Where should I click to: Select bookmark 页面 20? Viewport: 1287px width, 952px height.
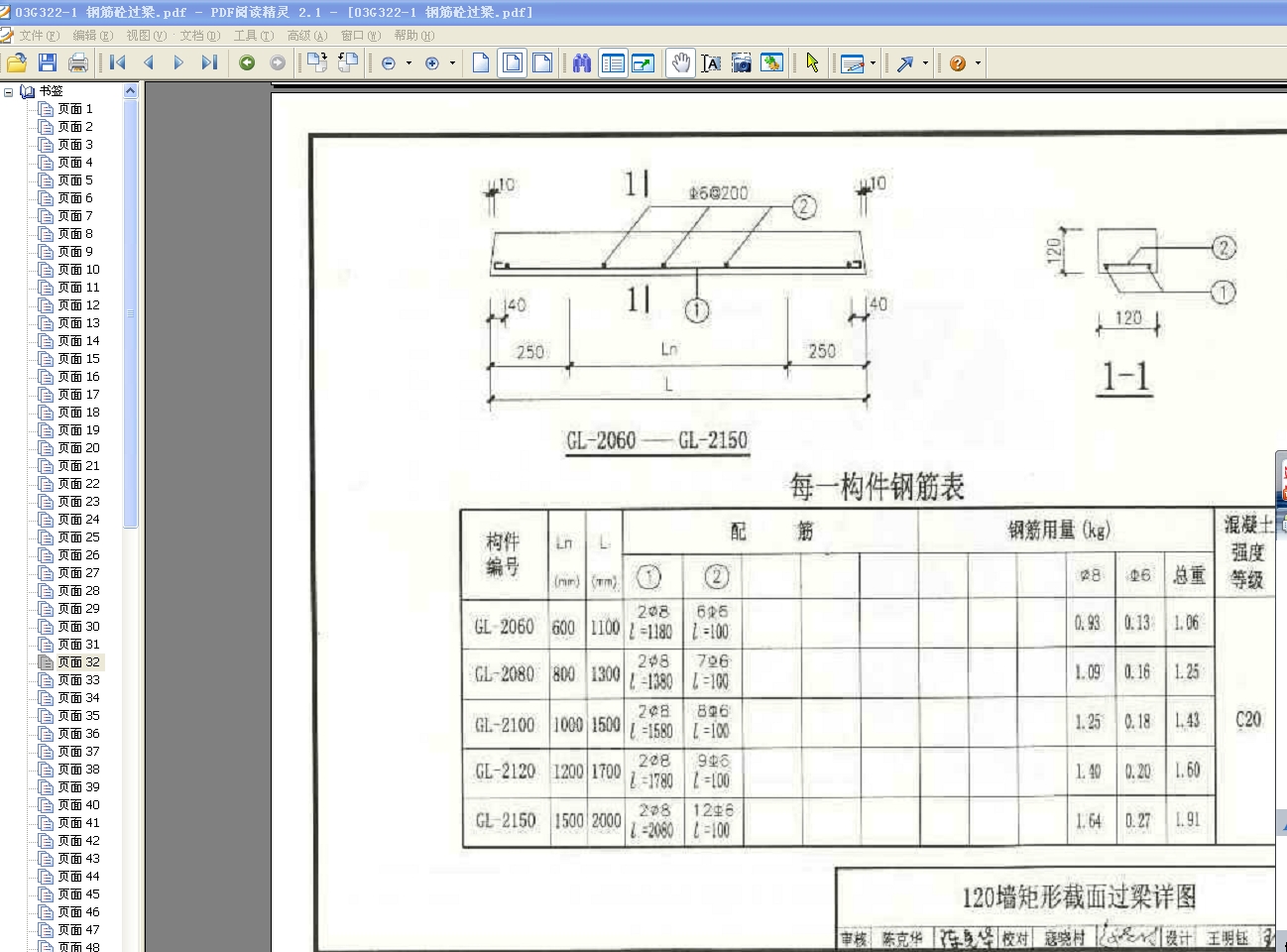pyautogui.click(x=78, y=448)
